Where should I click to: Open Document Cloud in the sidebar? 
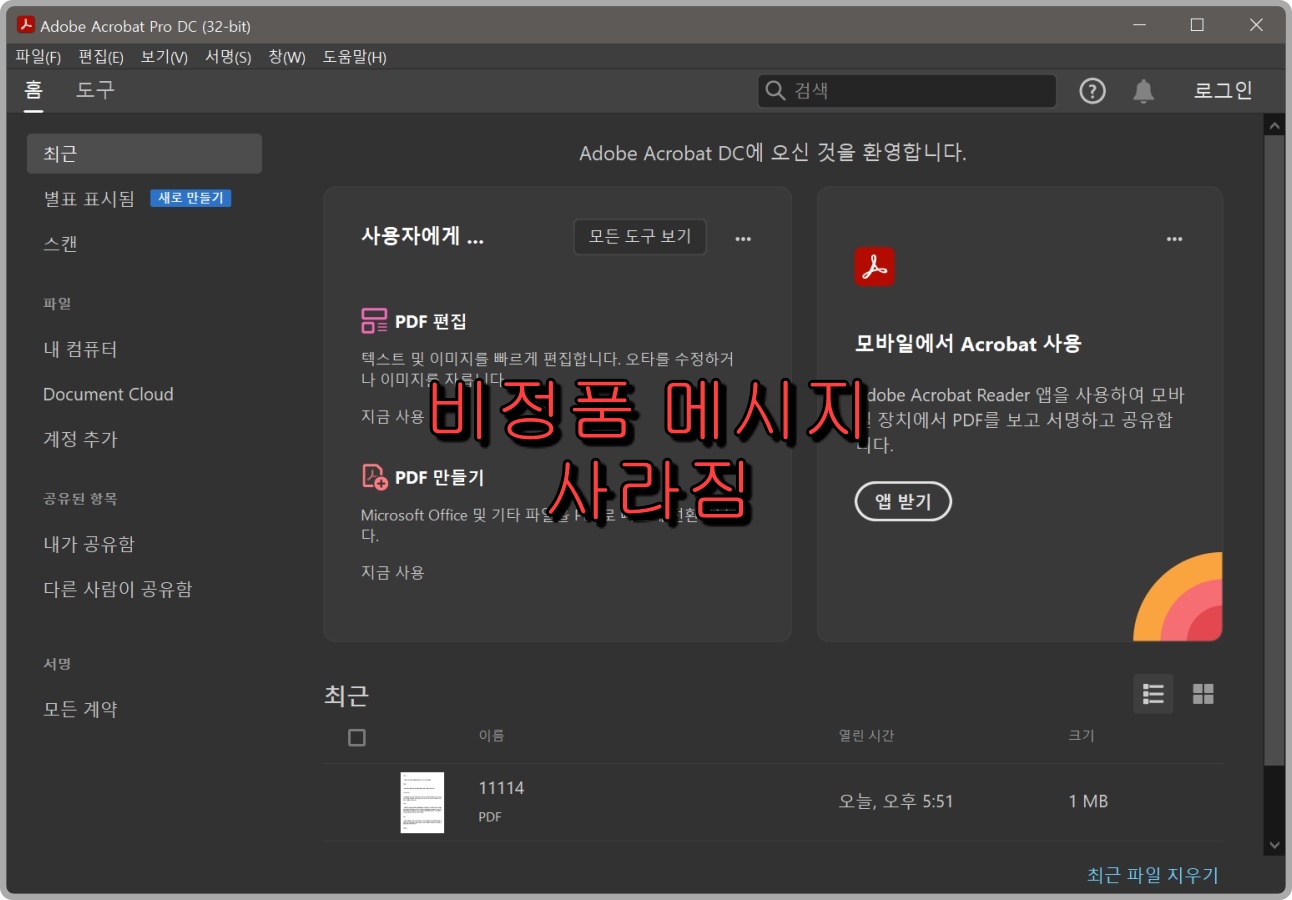tap(108, 394)
